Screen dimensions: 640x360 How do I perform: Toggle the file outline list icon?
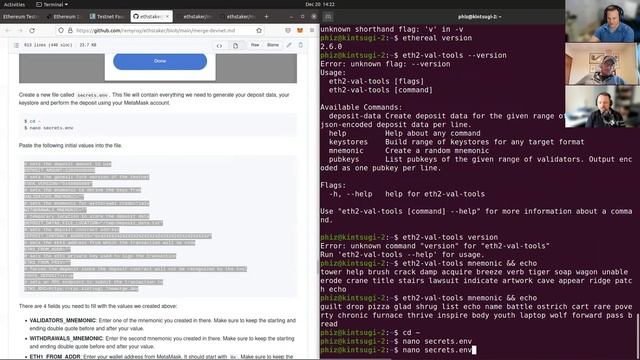tap(16, 45)
